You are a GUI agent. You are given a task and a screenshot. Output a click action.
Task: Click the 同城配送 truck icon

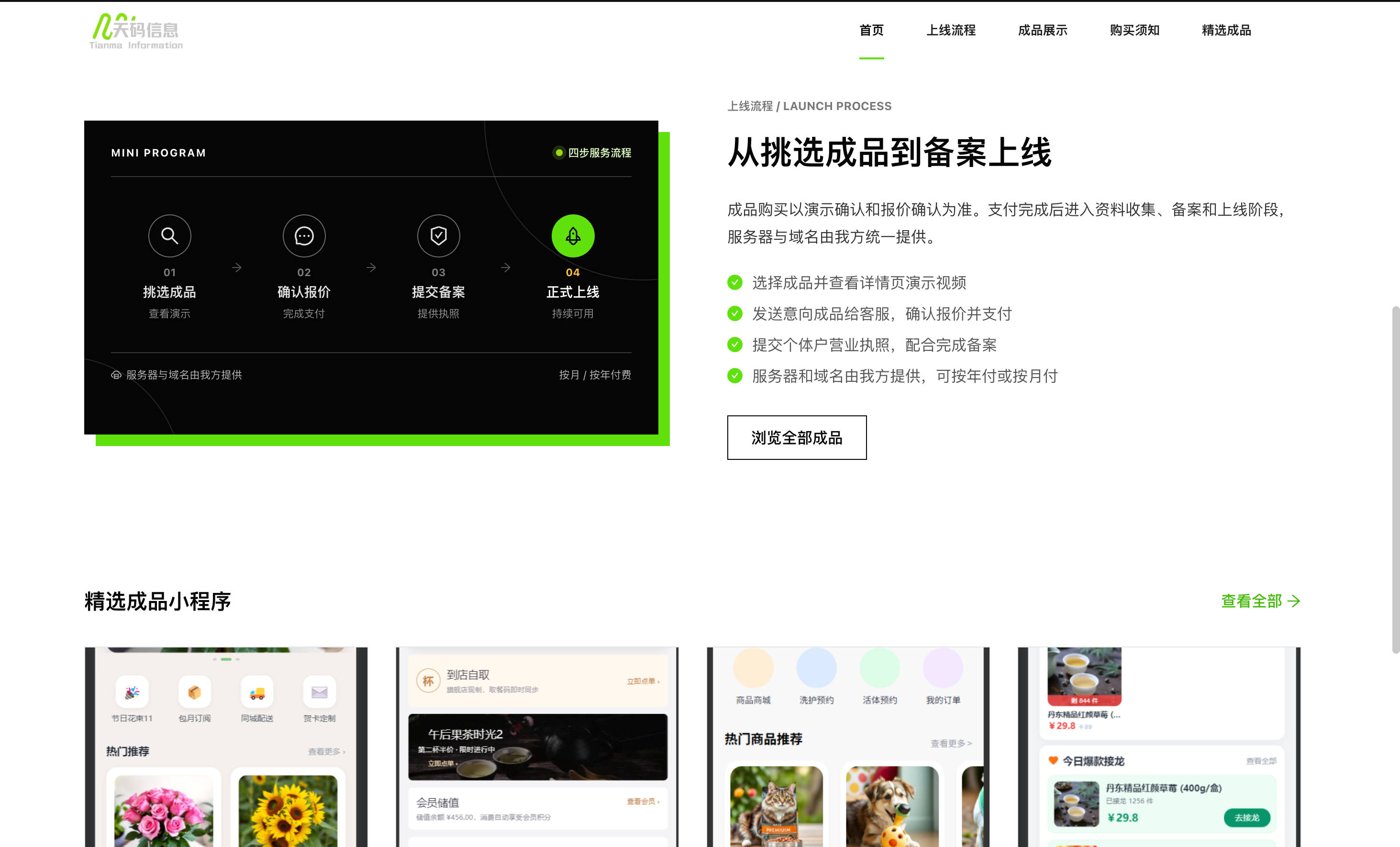257,692
